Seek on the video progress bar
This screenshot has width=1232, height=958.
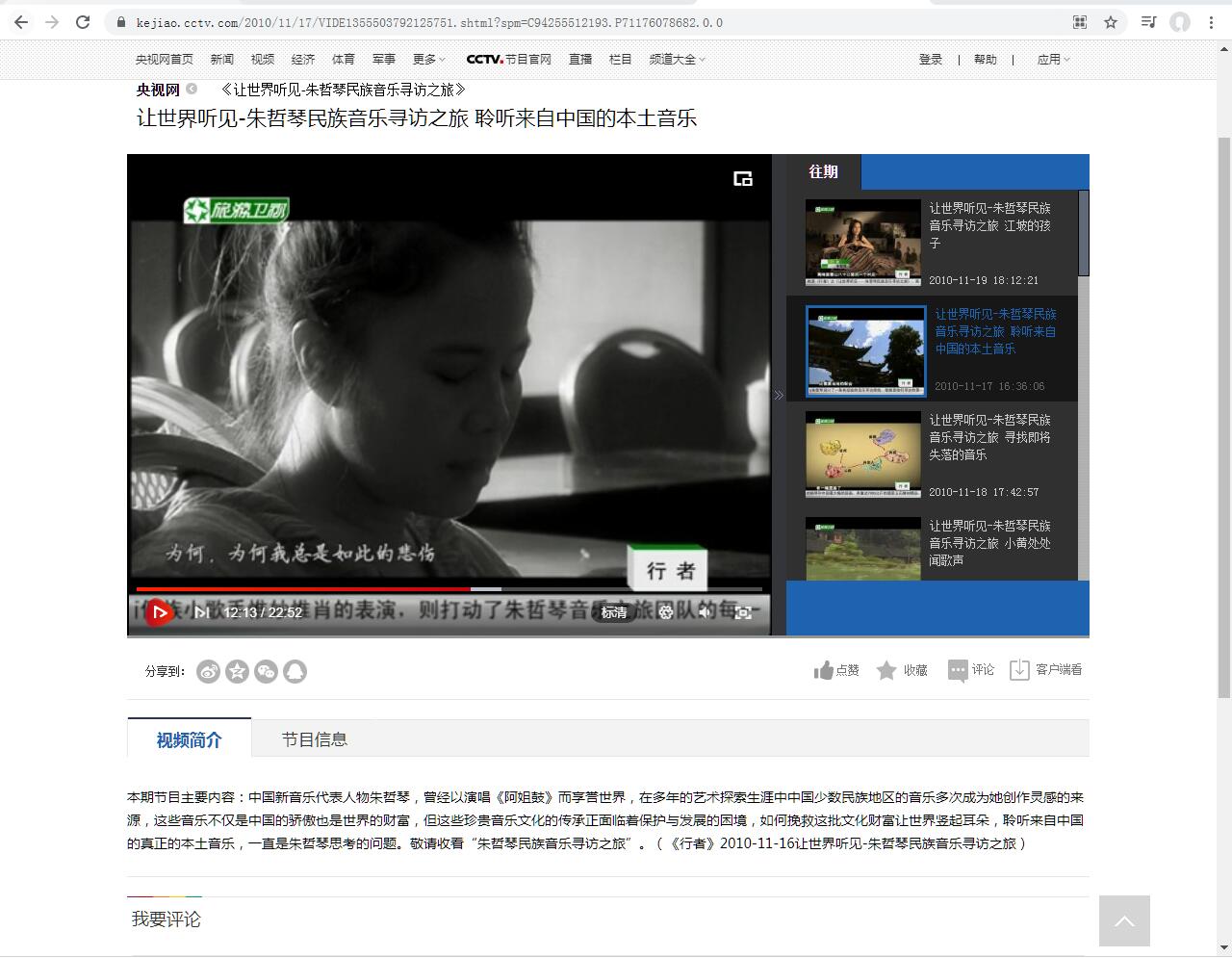click(x=577, y=588)
